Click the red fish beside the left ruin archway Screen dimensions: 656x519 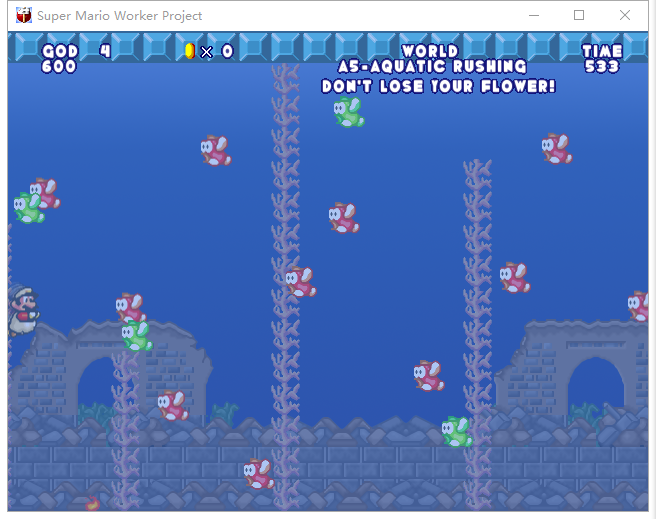pyautogui.click(x=173, y=405)
